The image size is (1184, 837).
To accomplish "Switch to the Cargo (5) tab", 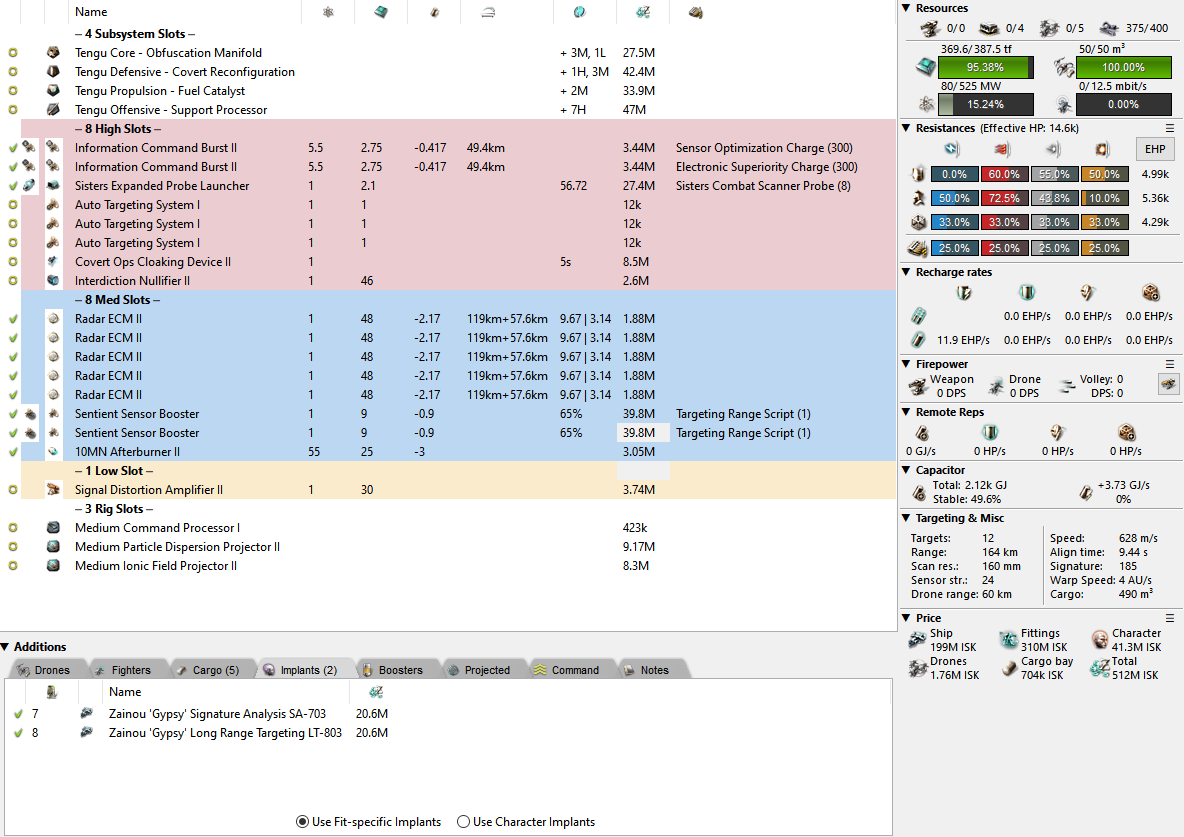I will point(207,670).
